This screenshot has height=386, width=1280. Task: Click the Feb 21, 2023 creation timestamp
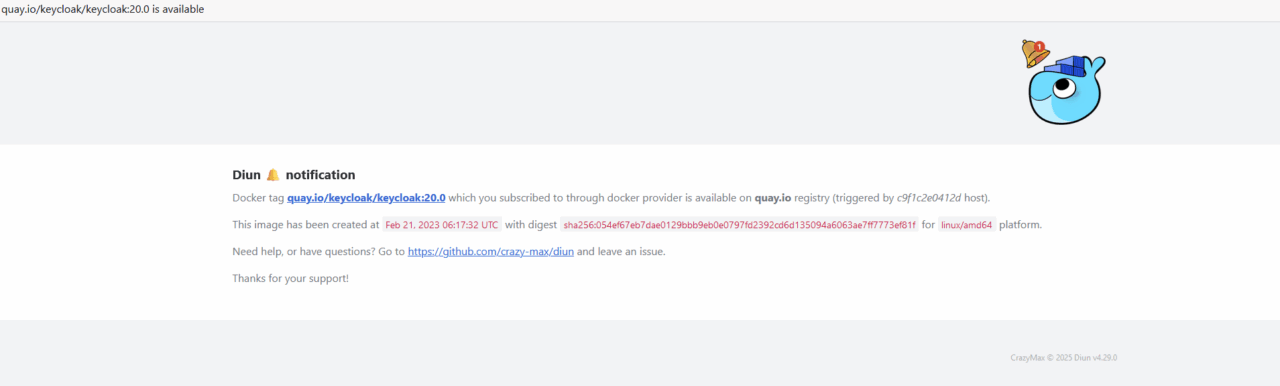click(442, 225)
